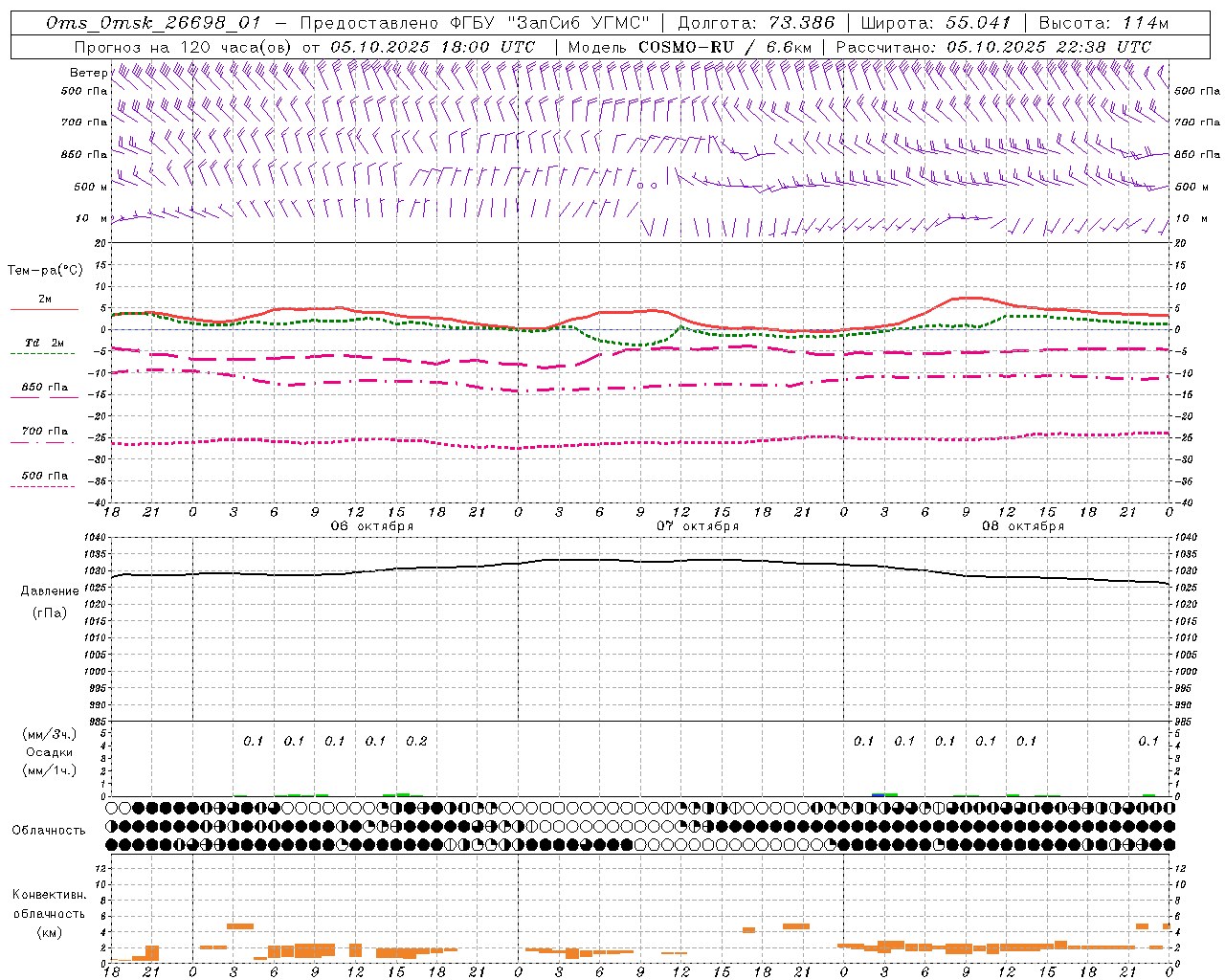Click the Тем-ра(°C) axis label
This screenshot has width=1225, height=980.
45,271
